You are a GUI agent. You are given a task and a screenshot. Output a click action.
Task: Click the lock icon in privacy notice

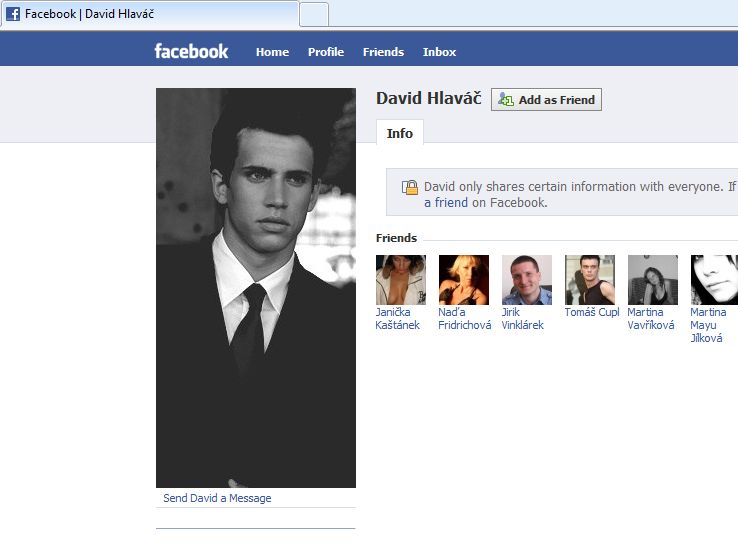tap(409, 187)
